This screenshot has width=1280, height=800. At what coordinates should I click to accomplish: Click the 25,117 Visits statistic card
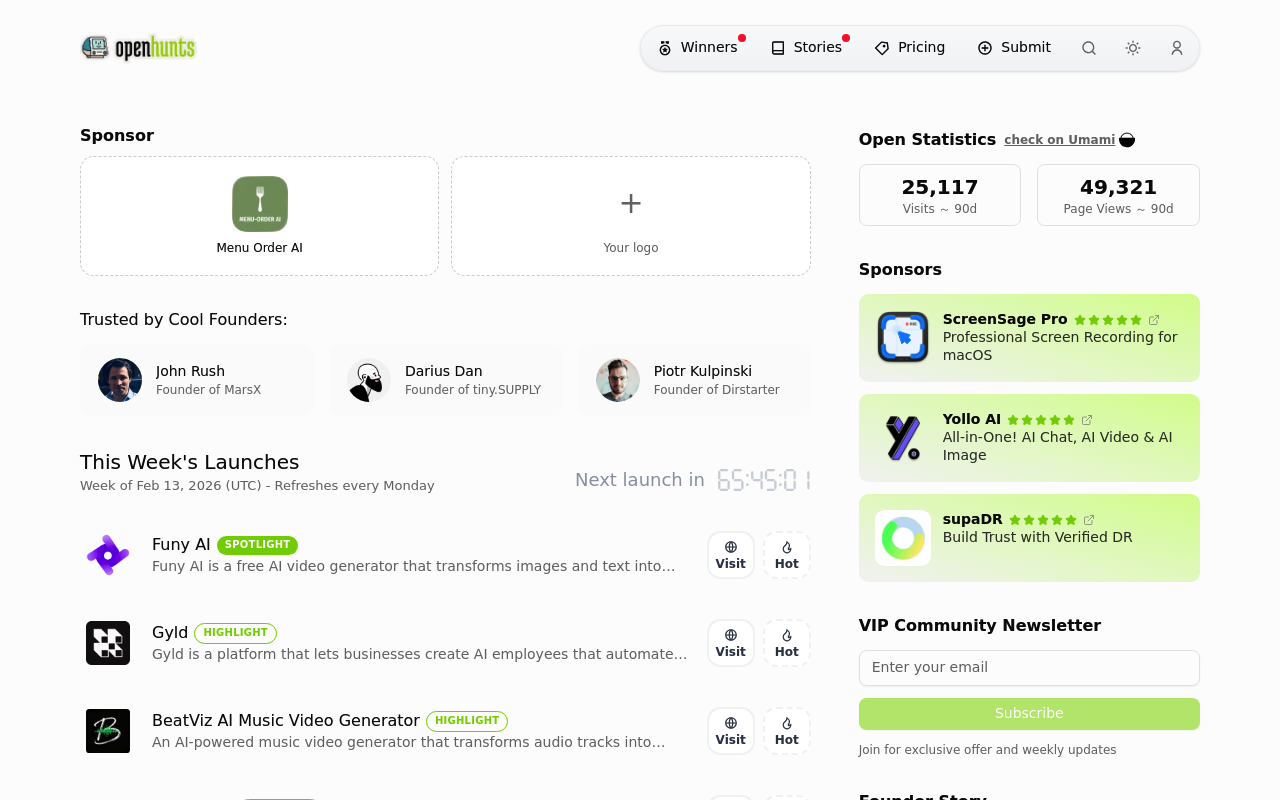click(940, 195)
